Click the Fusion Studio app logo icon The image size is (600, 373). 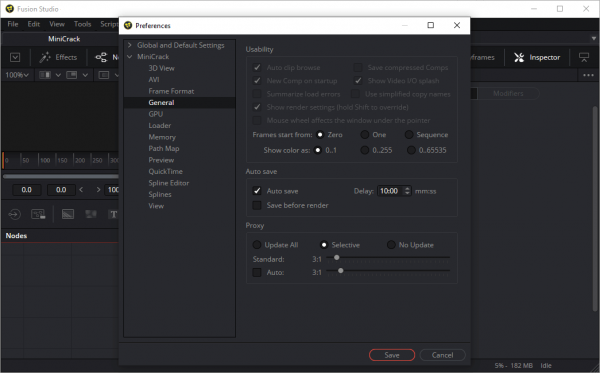[x=10, y=8]
